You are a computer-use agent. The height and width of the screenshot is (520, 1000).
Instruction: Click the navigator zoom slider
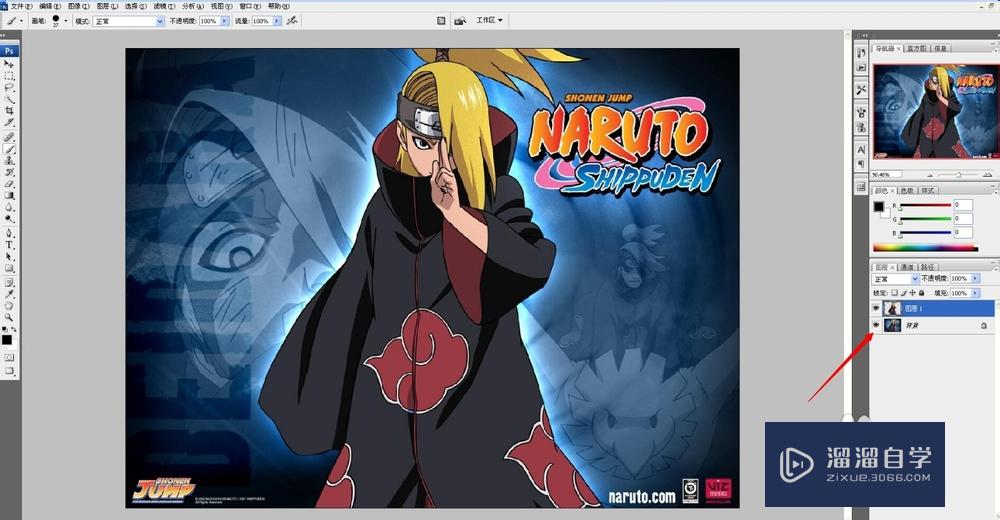[x=957, y=175]
